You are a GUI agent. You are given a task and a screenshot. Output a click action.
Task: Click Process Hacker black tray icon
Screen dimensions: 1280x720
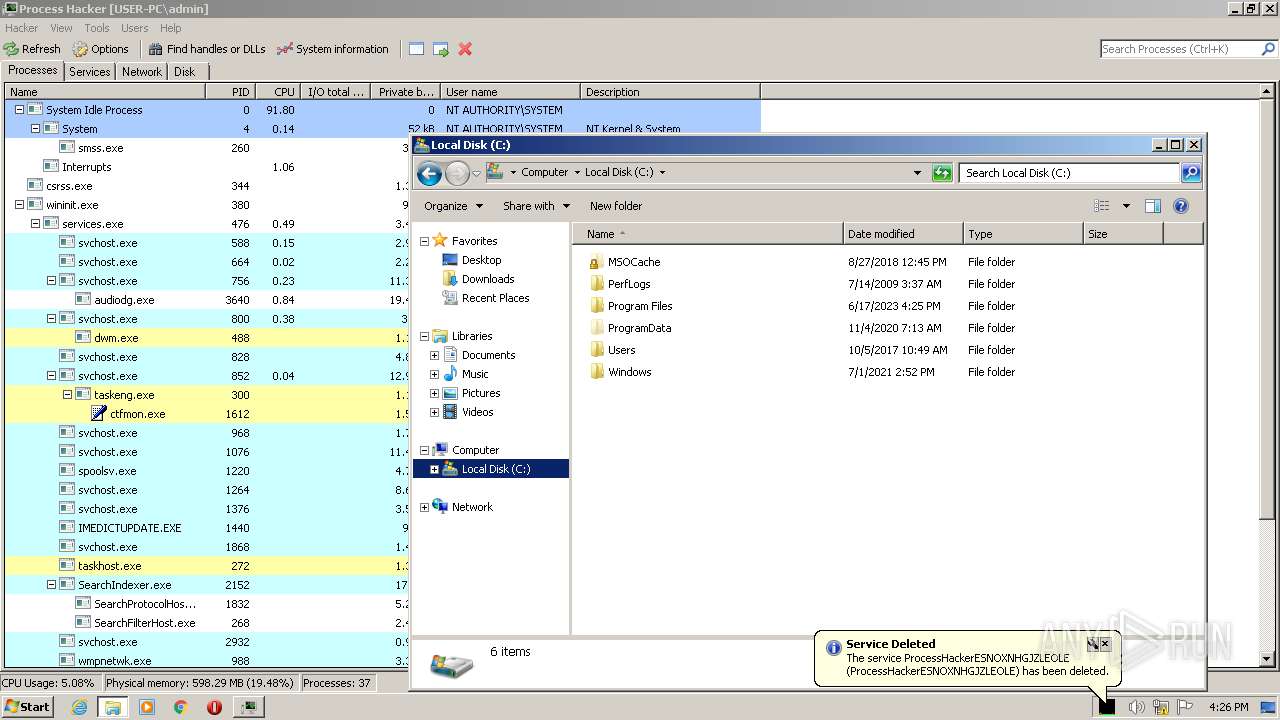1107,707
